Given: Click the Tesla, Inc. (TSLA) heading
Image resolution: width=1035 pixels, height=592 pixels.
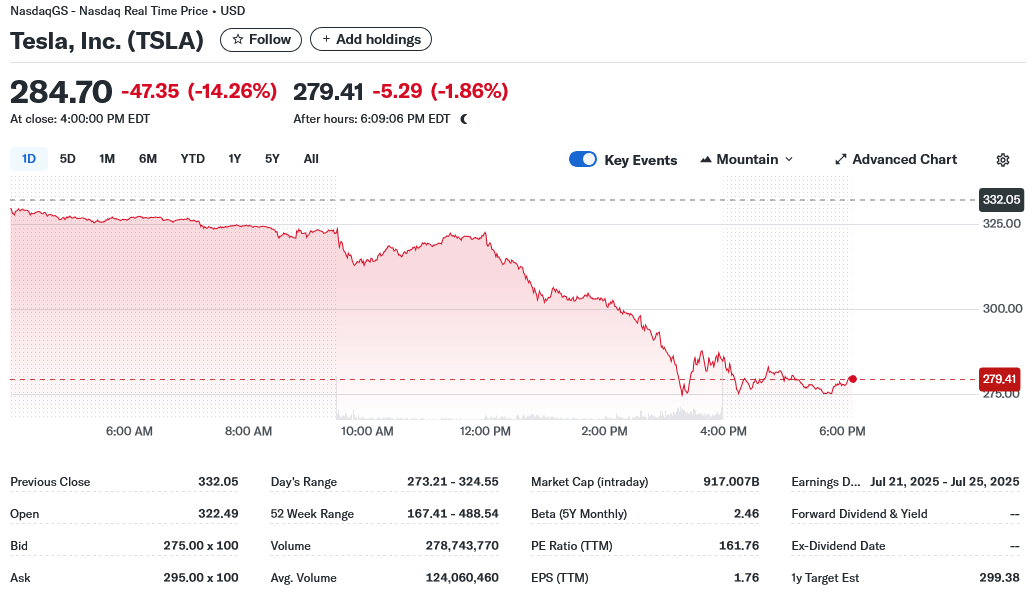Looking at the screenshot, I should coord(107,41).
